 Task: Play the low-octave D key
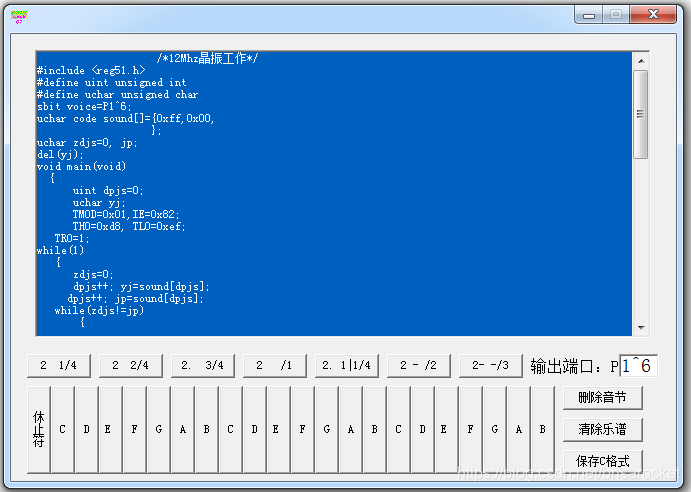(86, 429)
